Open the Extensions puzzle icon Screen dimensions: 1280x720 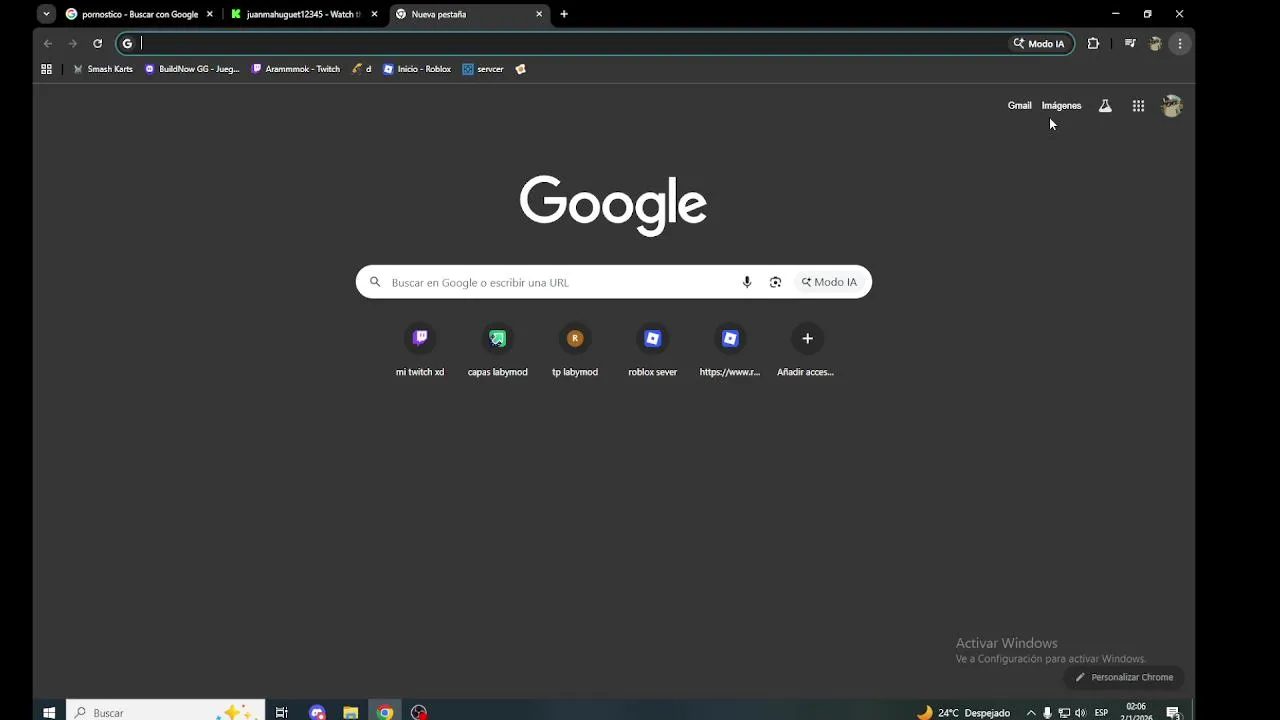1093,43
